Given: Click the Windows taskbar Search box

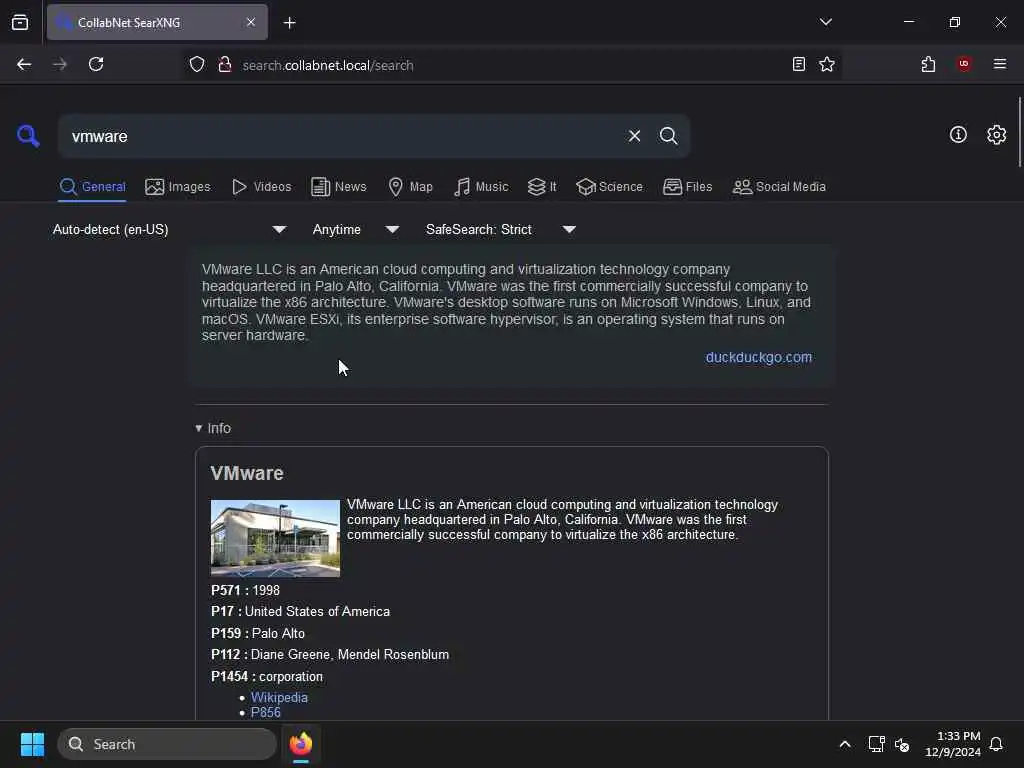Looking at the screenshot, I should (x=167, y=744).
